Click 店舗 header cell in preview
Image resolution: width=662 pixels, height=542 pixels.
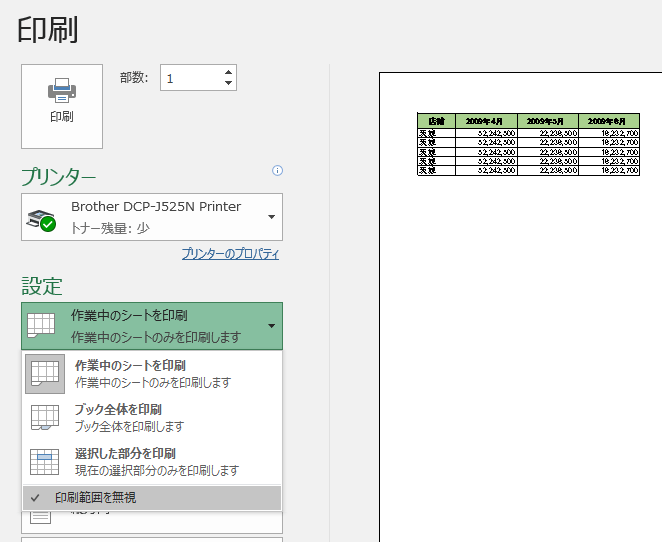[x=437, y=121]
